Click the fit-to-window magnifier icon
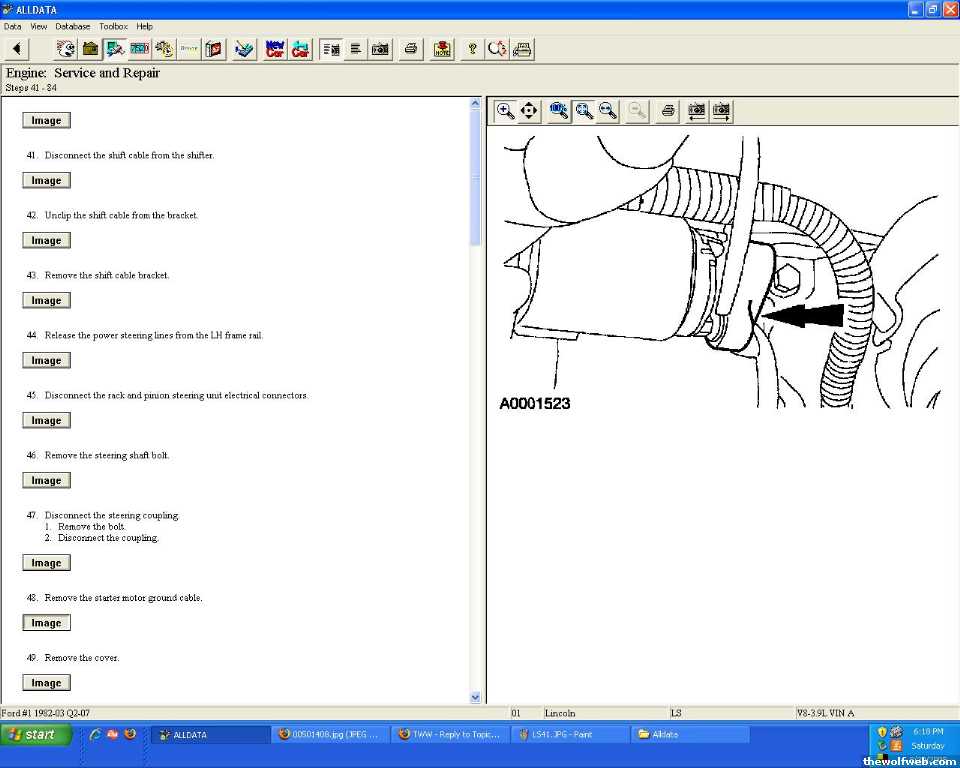The width and height of the screenshot is (960, 768). 584,111
